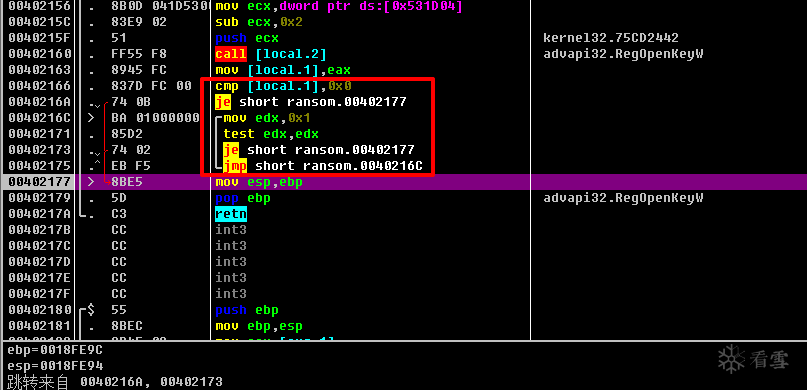The height and width of the screenshot is (390, 807).
Task: Select the push ecx instruction
Action: pos(247,38)
